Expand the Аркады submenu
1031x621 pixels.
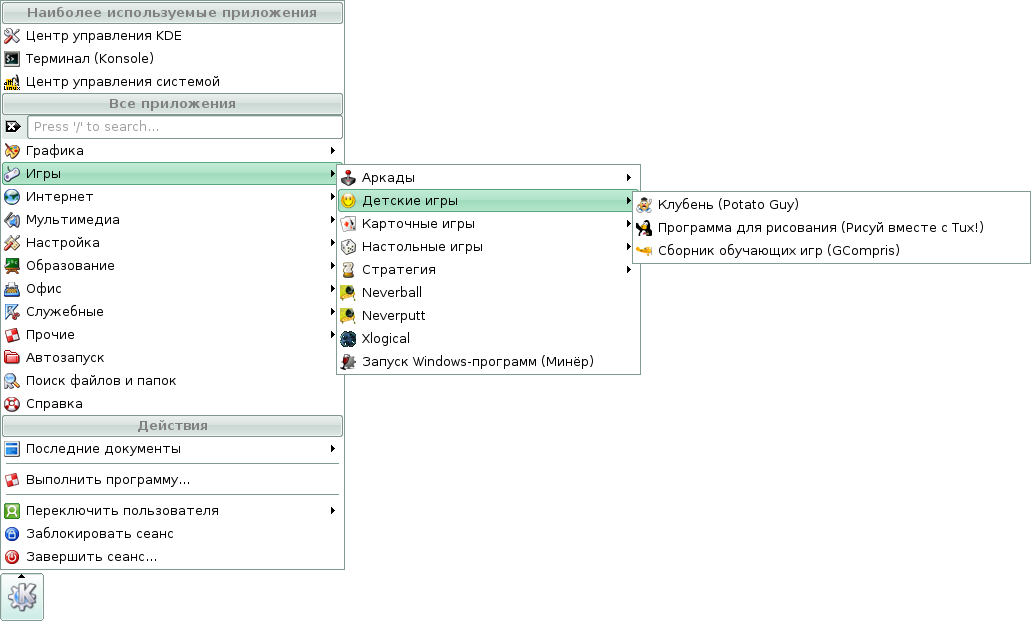point(388,177)
